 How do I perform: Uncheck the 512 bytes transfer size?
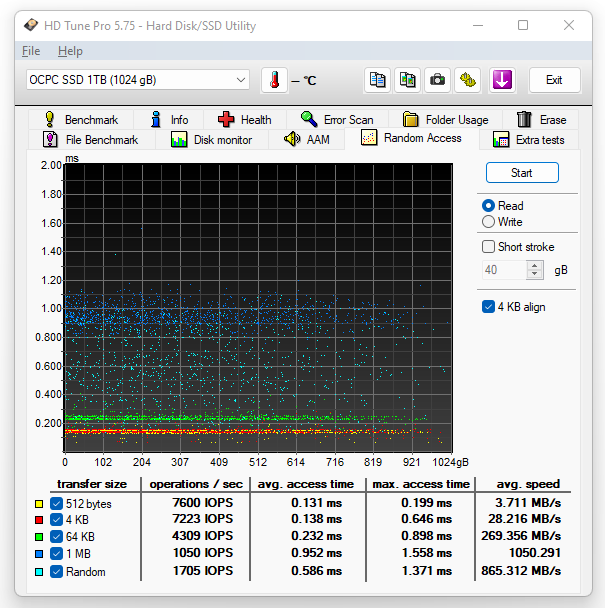[x=56, y=503]
